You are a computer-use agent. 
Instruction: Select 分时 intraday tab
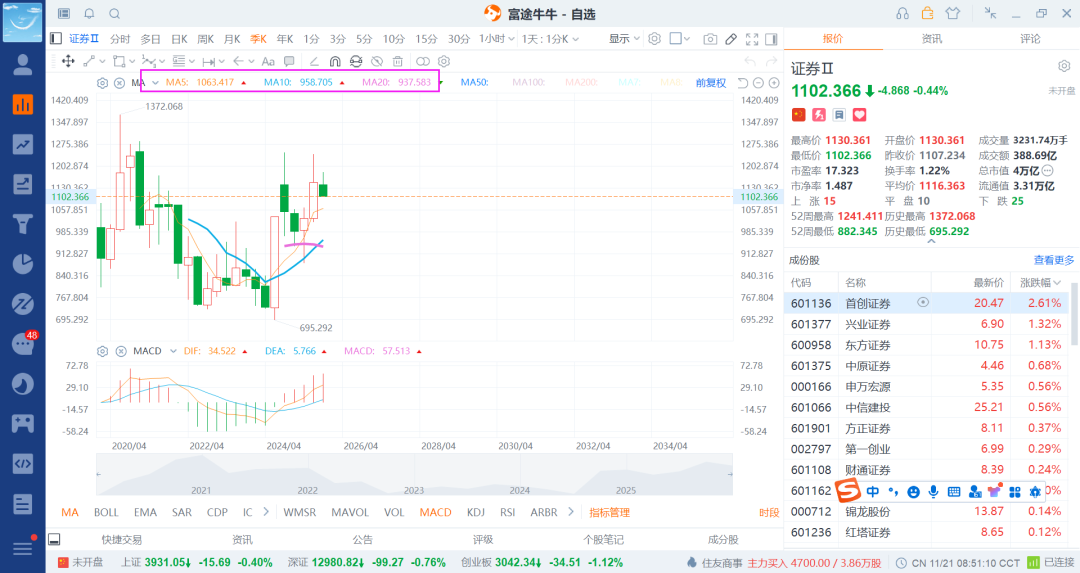coord(120,39)
